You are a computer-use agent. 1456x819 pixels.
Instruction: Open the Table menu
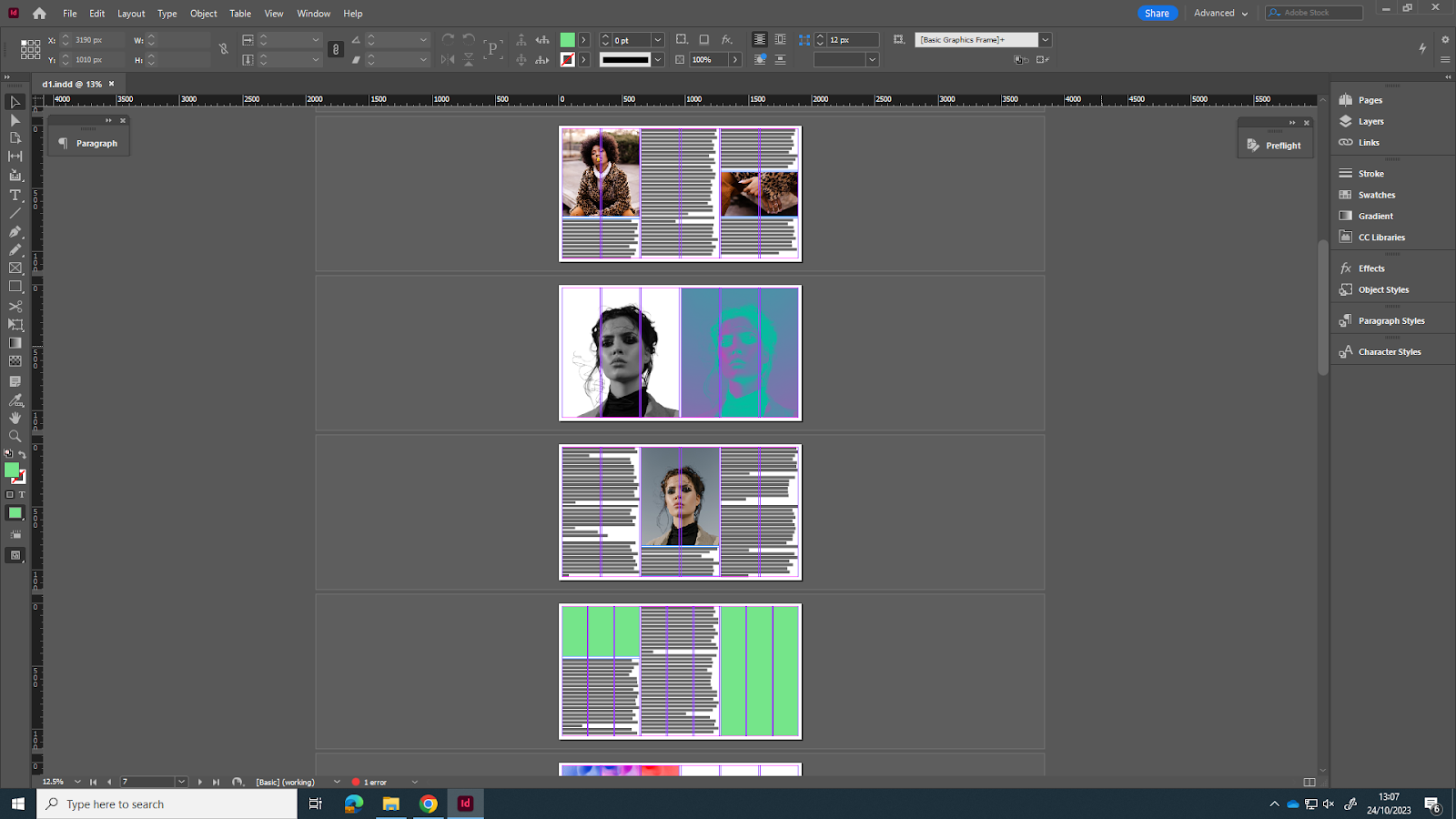click(x=240, y=14)
